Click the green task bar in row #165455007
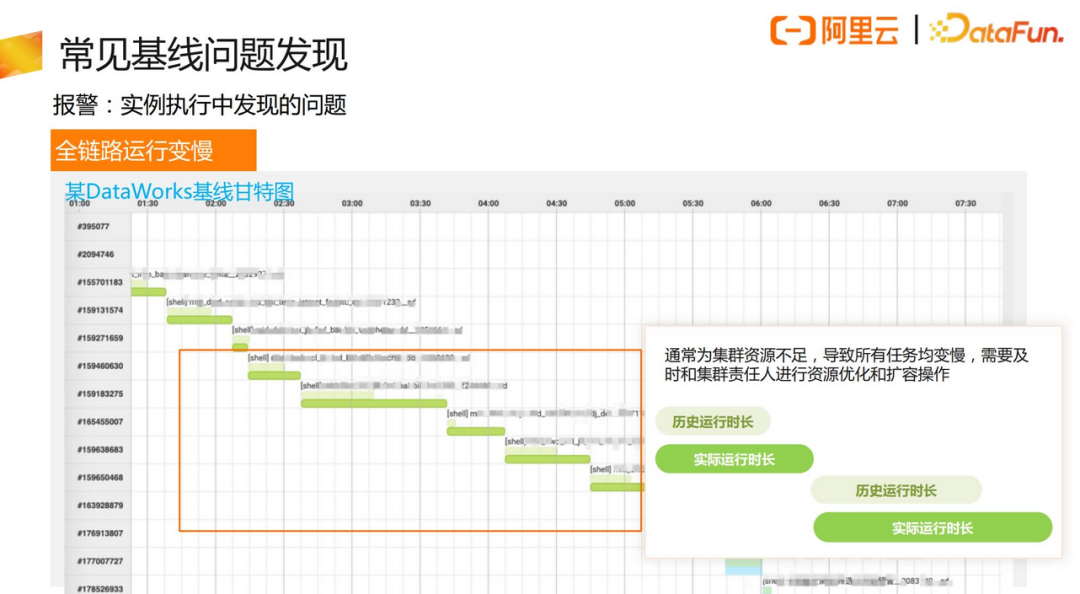 click(475, 431)
